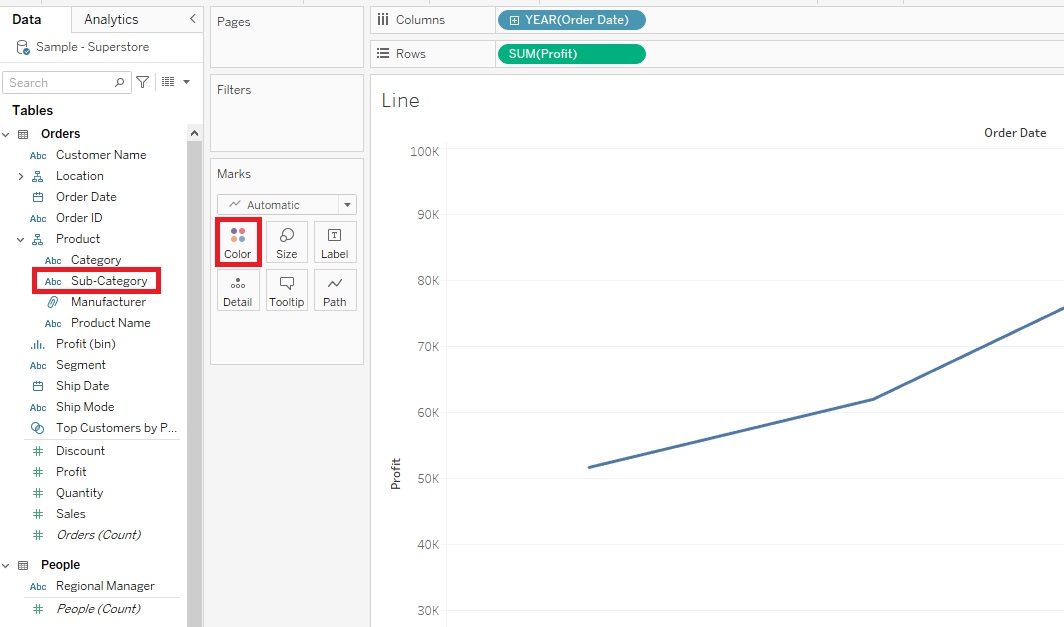This screenshot has width=1064, height=627.
Task: Collapse the Product hierarchy
Action: (20, 240)
